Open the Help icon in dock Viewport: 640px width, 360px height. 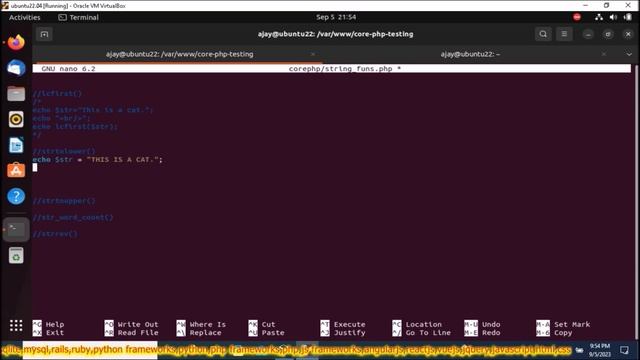[x=16, y=196]
